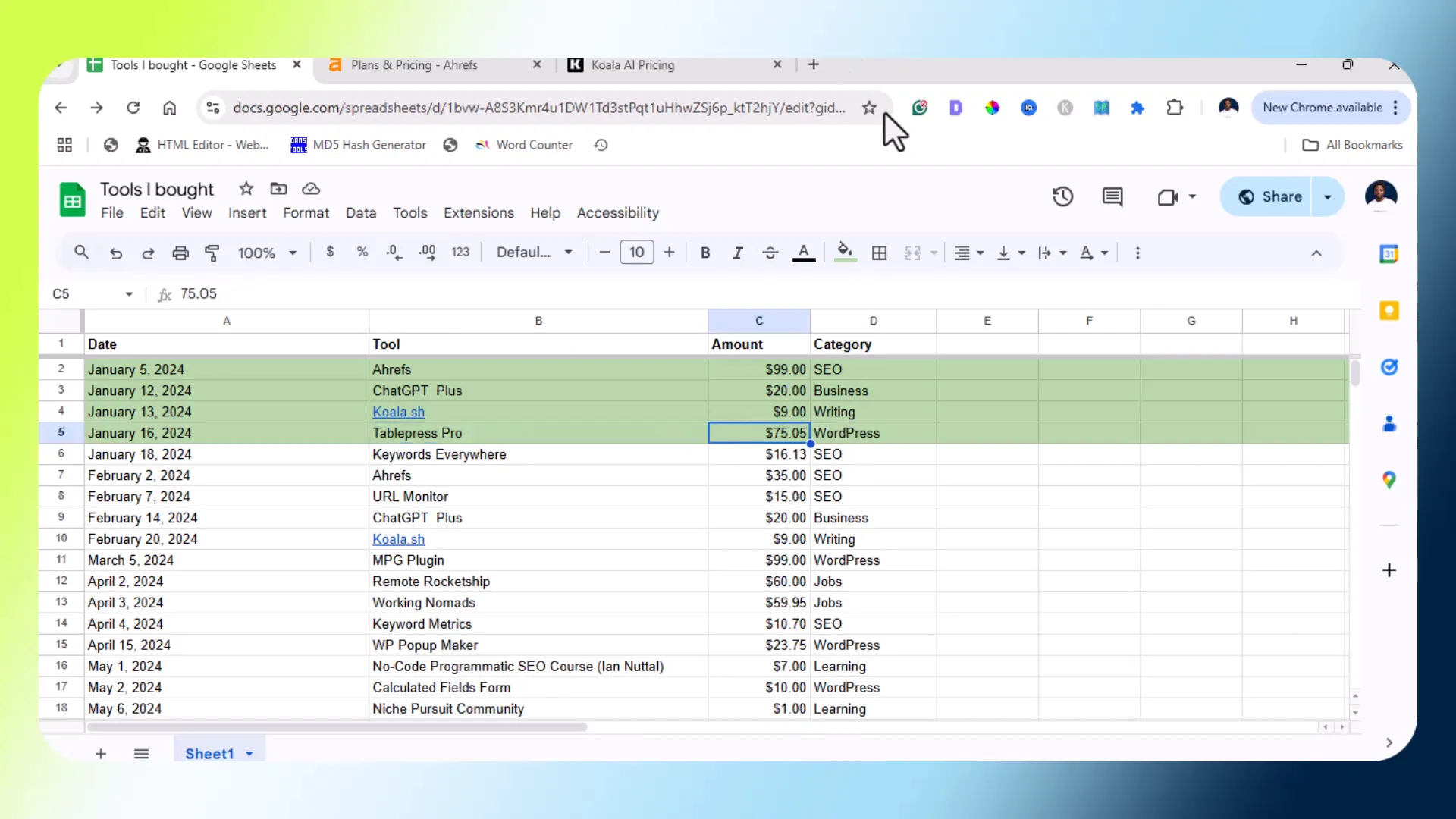Activate the paint format tool
1456x819 pixels.
coord(213,253)
